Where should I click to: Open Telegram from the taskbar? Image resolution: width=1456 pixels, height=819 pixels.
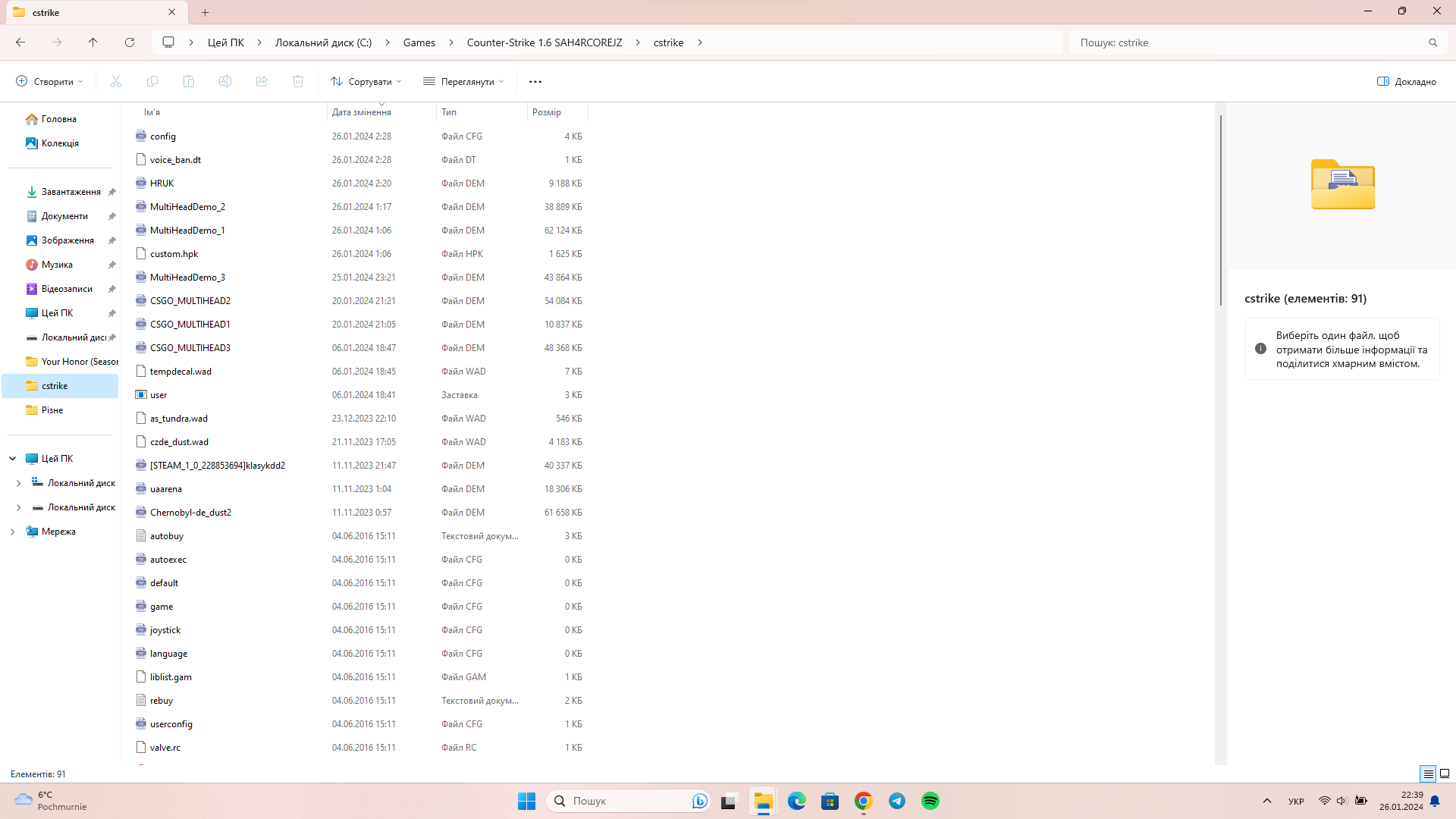tap(897, 801)
